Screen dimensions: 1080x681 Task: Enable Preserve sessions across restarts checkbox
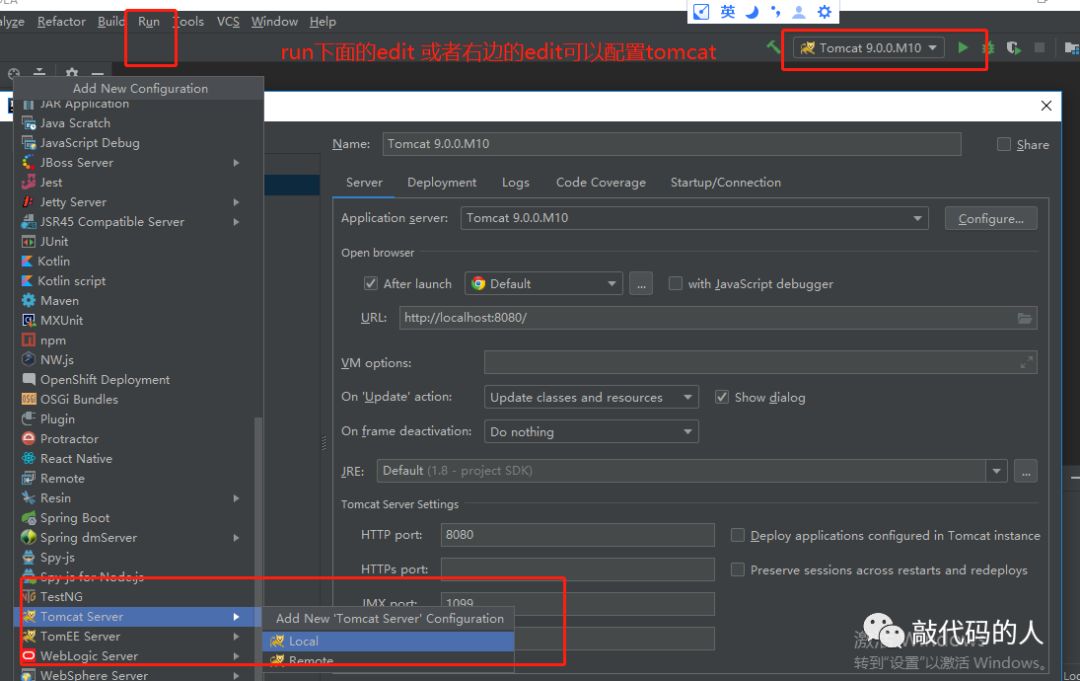pos(738,569)
